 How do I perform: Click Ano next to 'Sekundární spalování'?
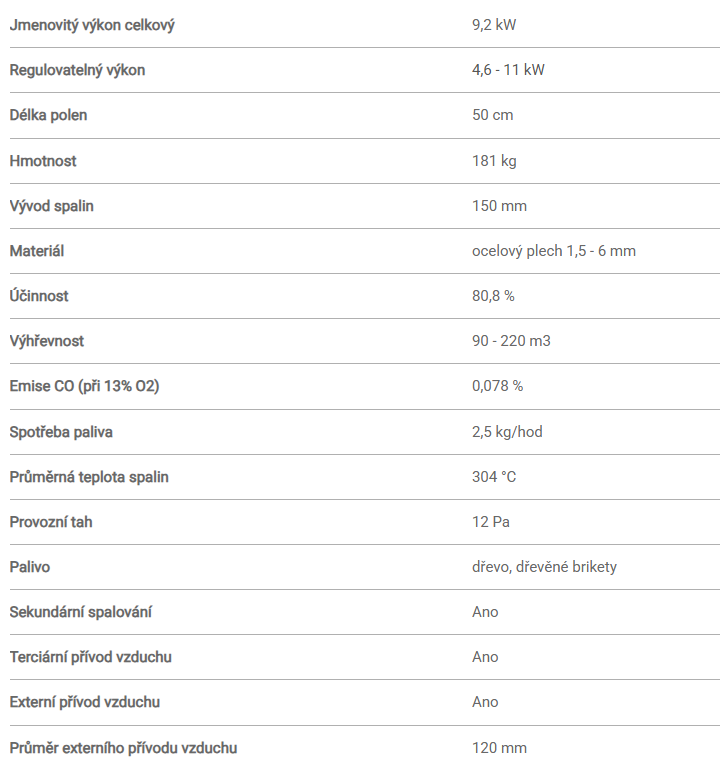[x=485, y=612]
